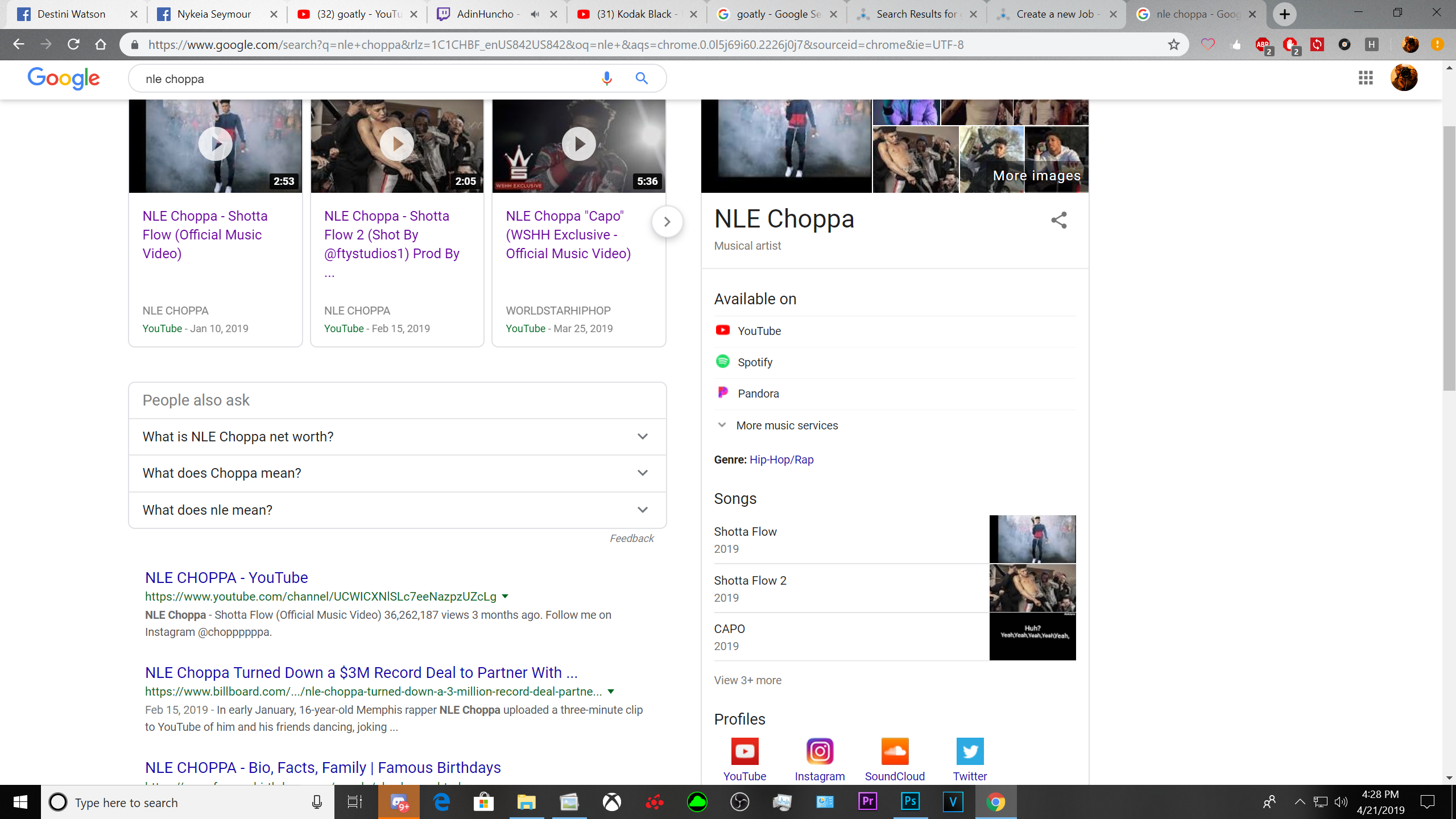Click the Hip-Hop/Rap genre link
Screen dimensions: 1456x819
(781, 460)
